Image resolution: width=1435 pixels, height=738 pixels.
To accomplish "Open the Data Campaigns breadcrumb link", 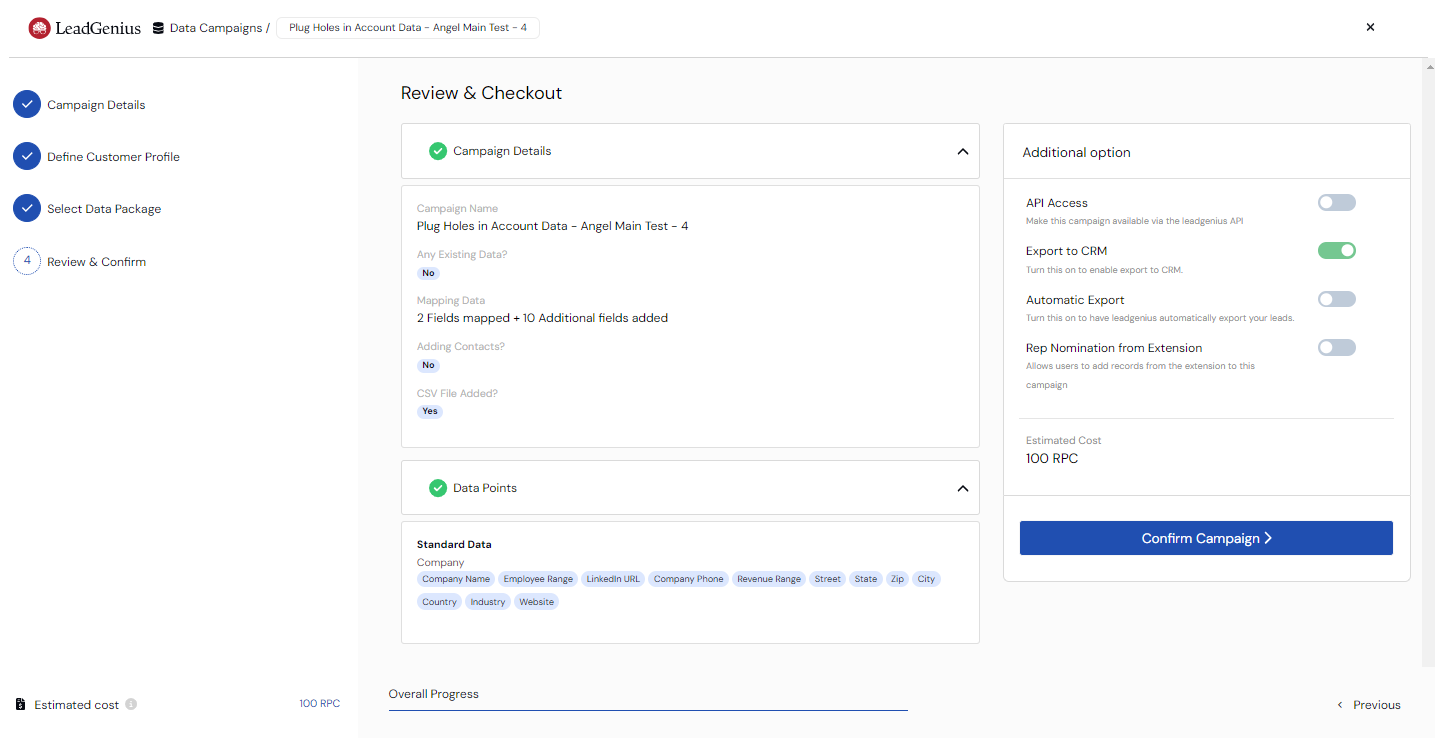I will pos(216,28).
